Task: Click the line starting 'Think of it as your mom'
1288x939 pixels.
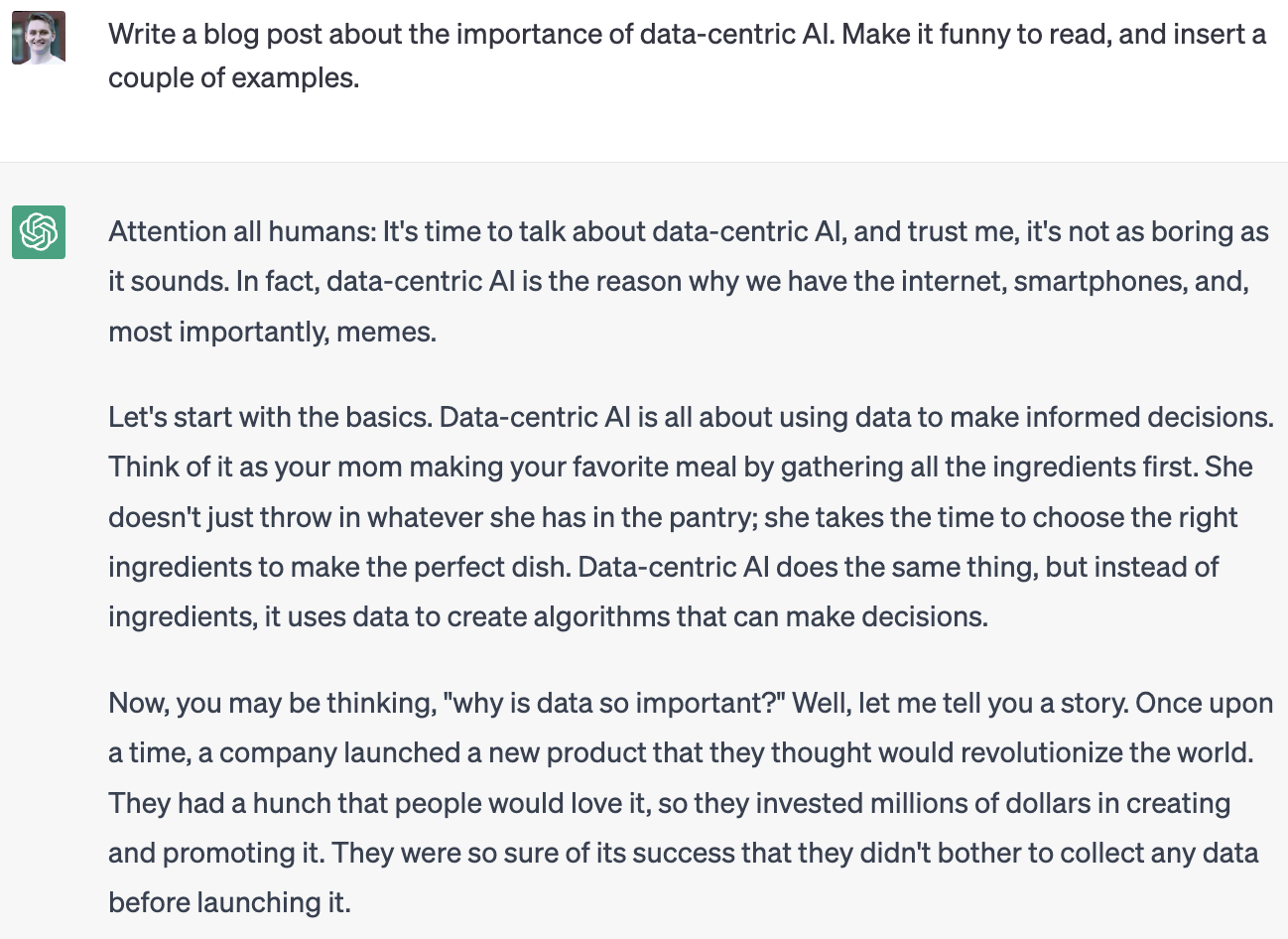Action: (681, 468)
